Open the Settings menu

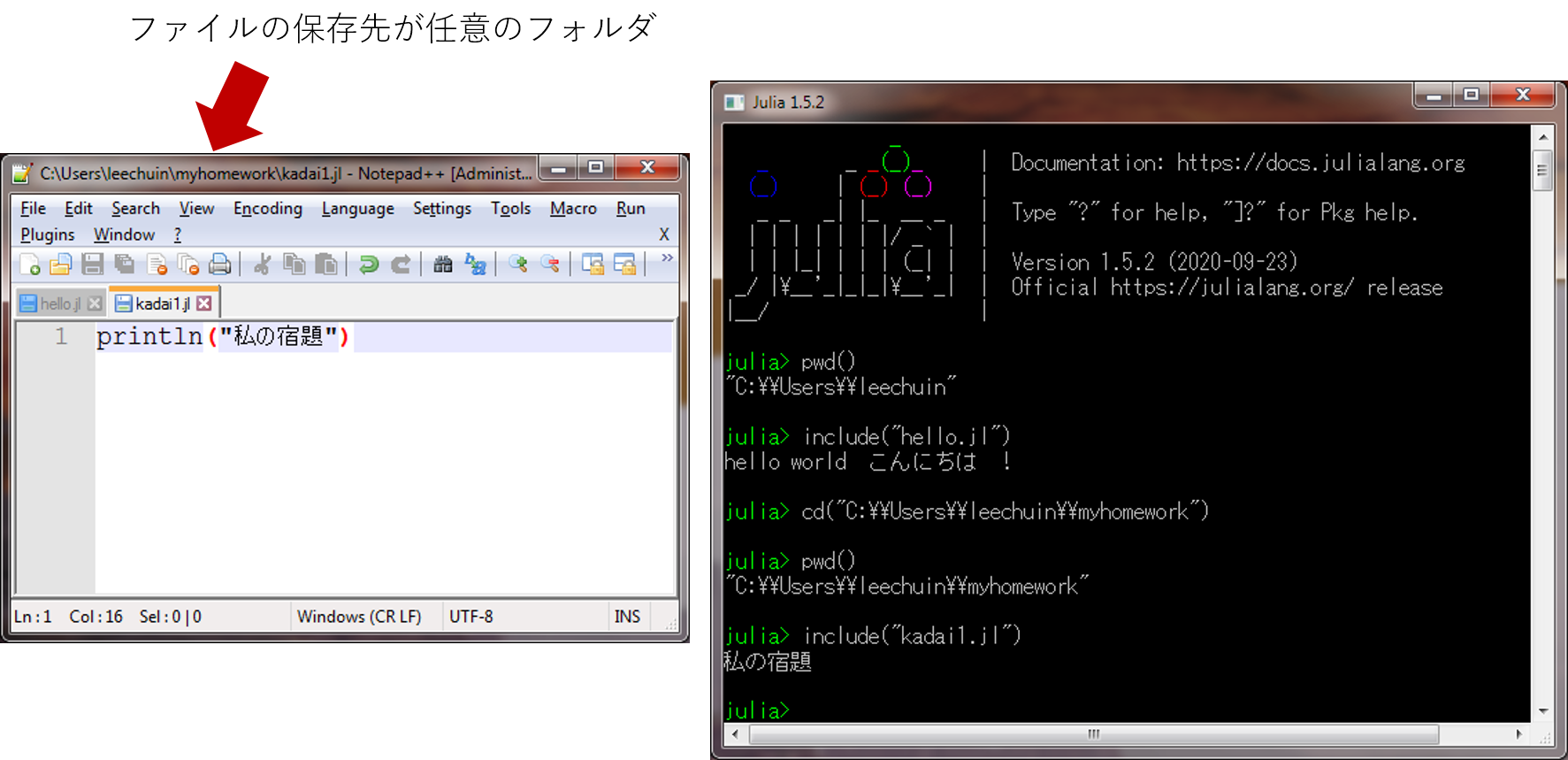[442, 209]
